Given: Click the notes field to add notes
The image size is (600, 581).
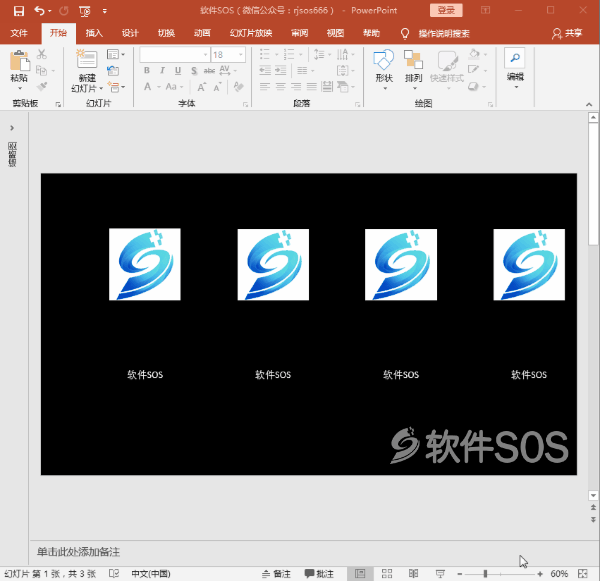Looking at the screenshot, I should point(308,552).
